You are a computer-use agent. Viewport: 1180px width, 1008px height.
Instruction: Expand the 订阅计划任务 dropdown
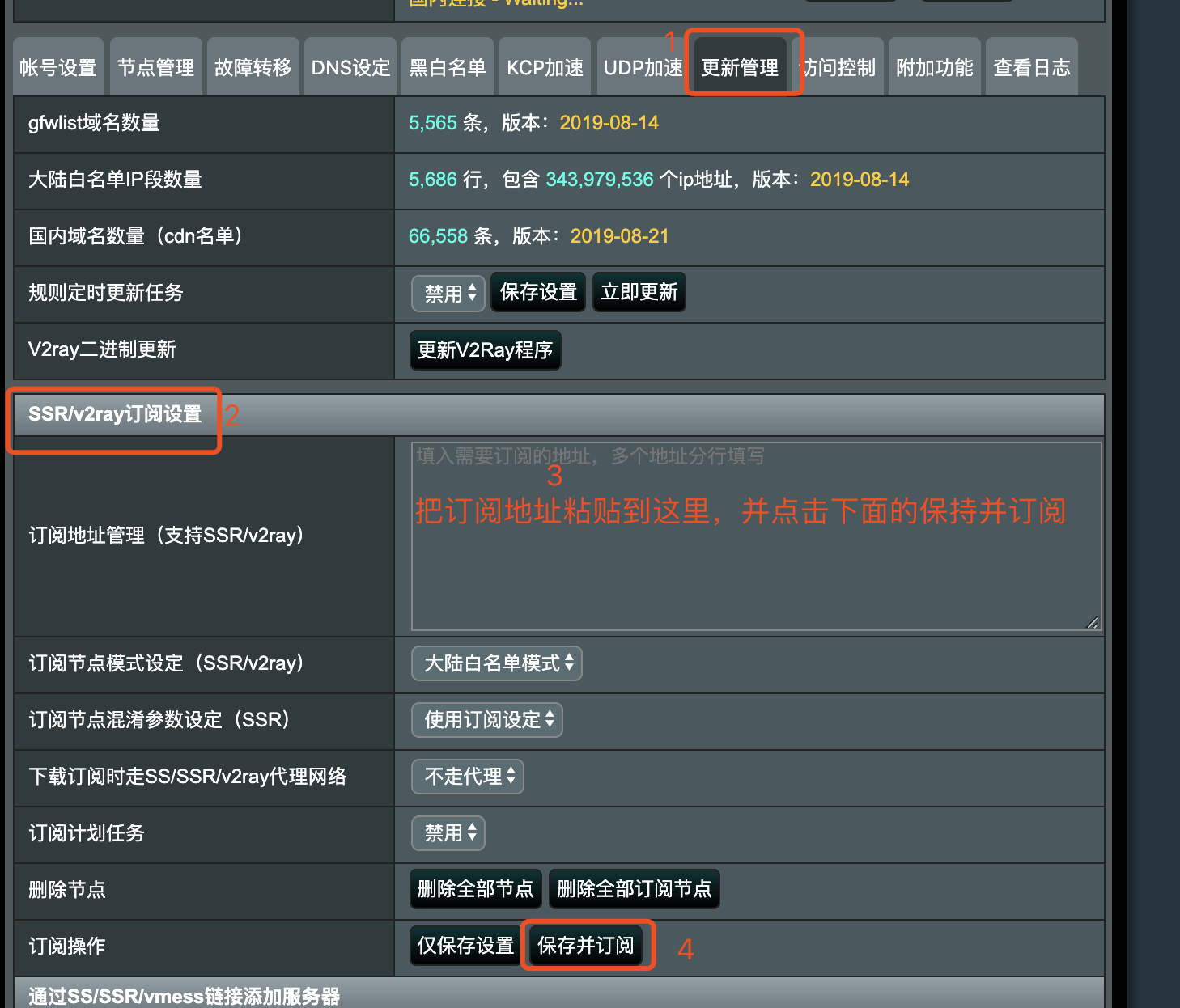(448, 833)
